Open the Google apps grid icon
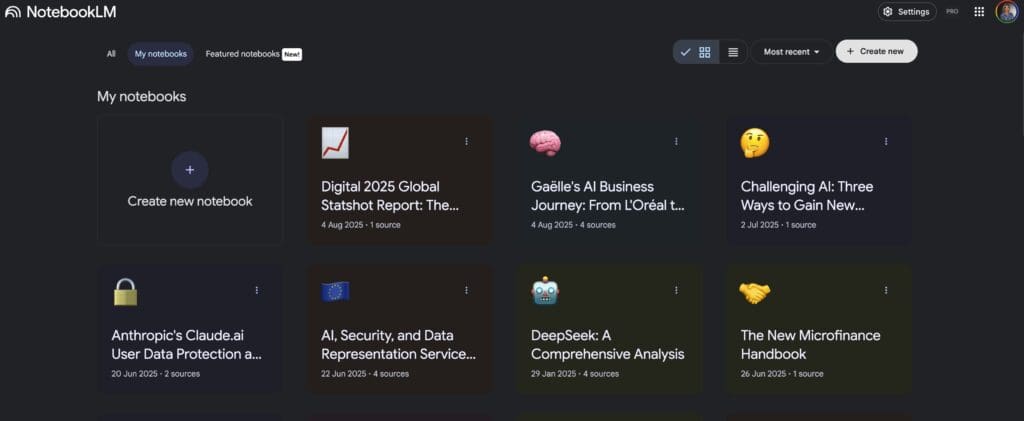The image size is (1024, 421). click(979, 12)
